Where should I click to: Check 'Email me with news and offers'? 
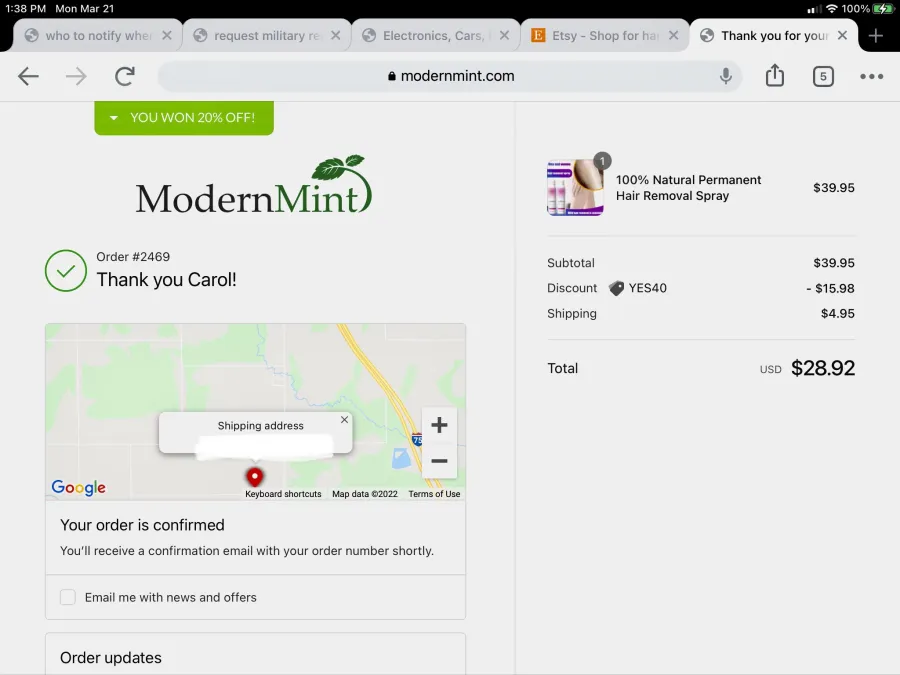68,597
